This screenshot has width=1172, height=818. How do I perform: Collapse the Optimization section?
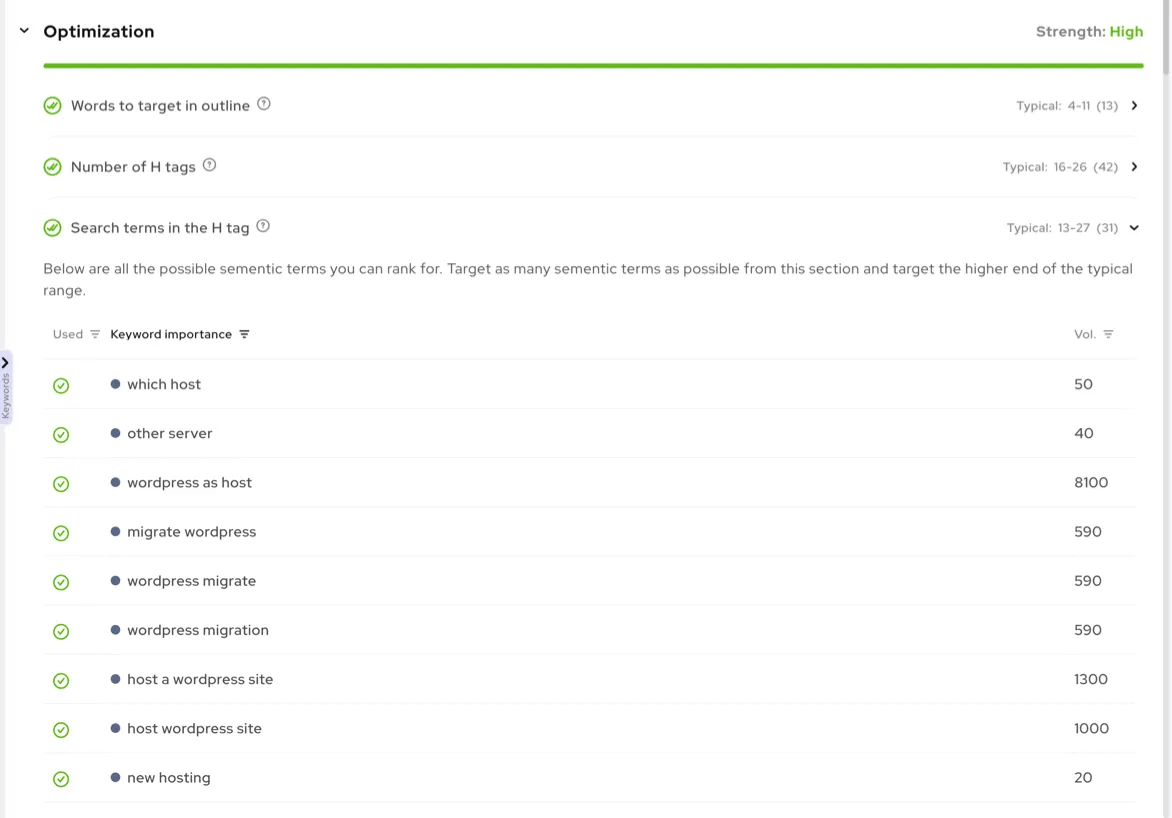pyautogui.click(x=23, y=30)
